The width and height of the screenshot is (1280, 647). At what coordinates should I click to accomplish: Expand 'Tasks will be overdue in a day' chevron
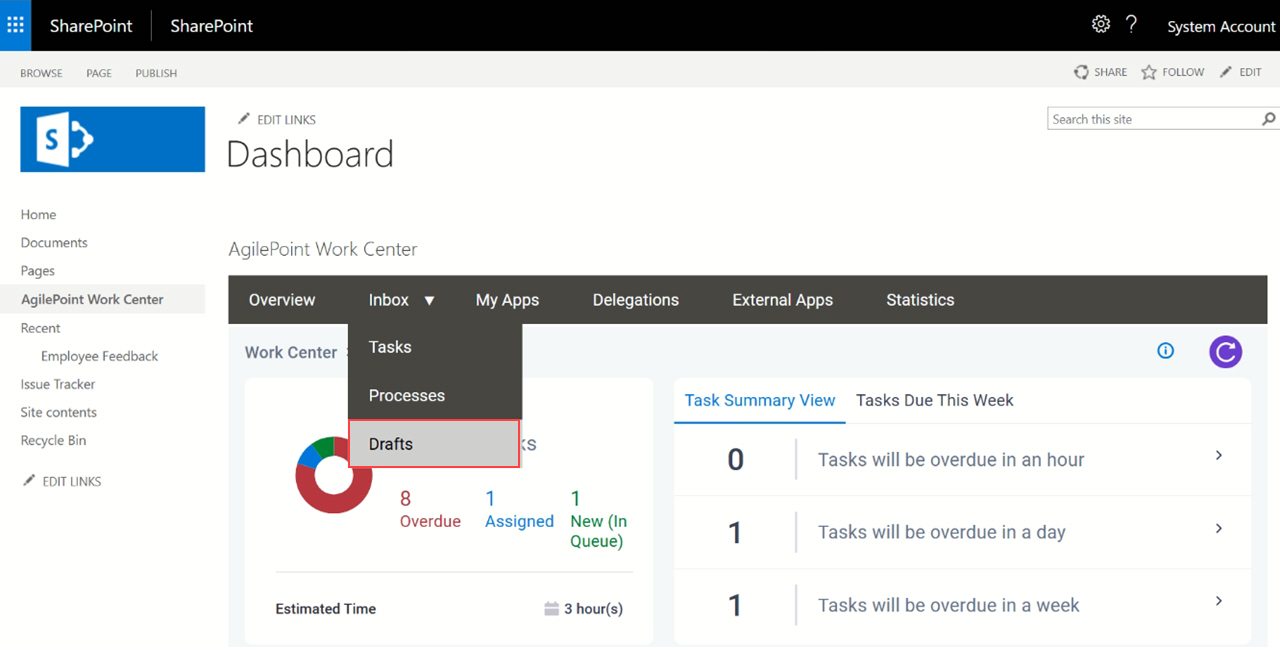(1218, 529)
